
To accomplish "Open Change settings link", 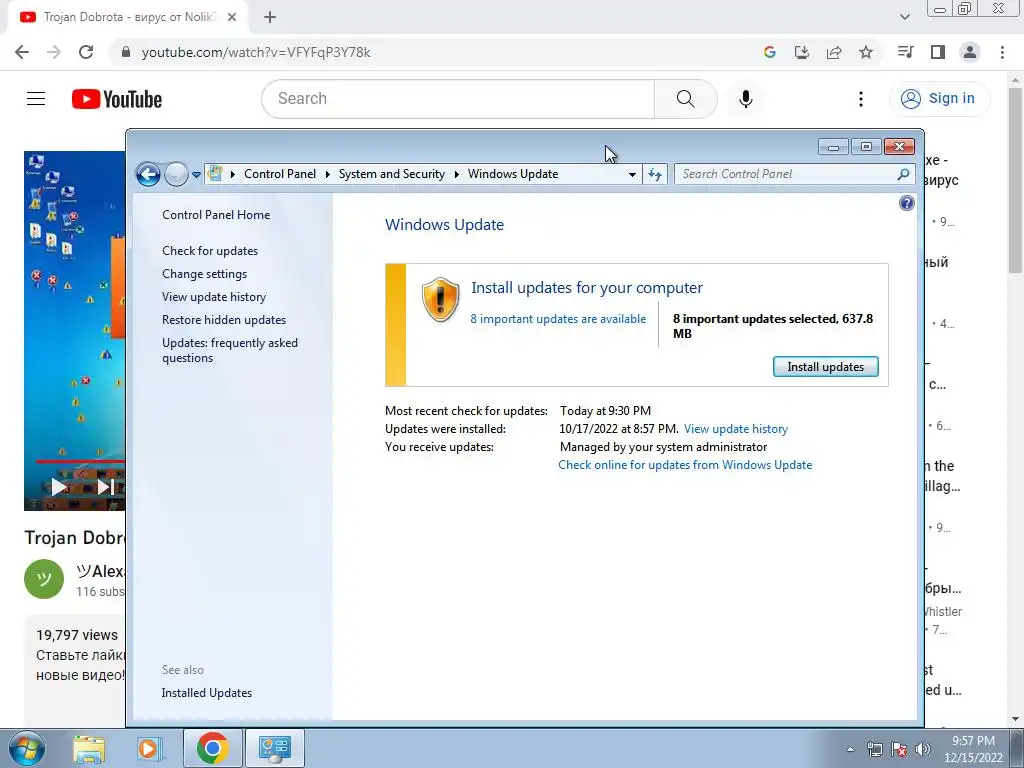I will point(204,274).
